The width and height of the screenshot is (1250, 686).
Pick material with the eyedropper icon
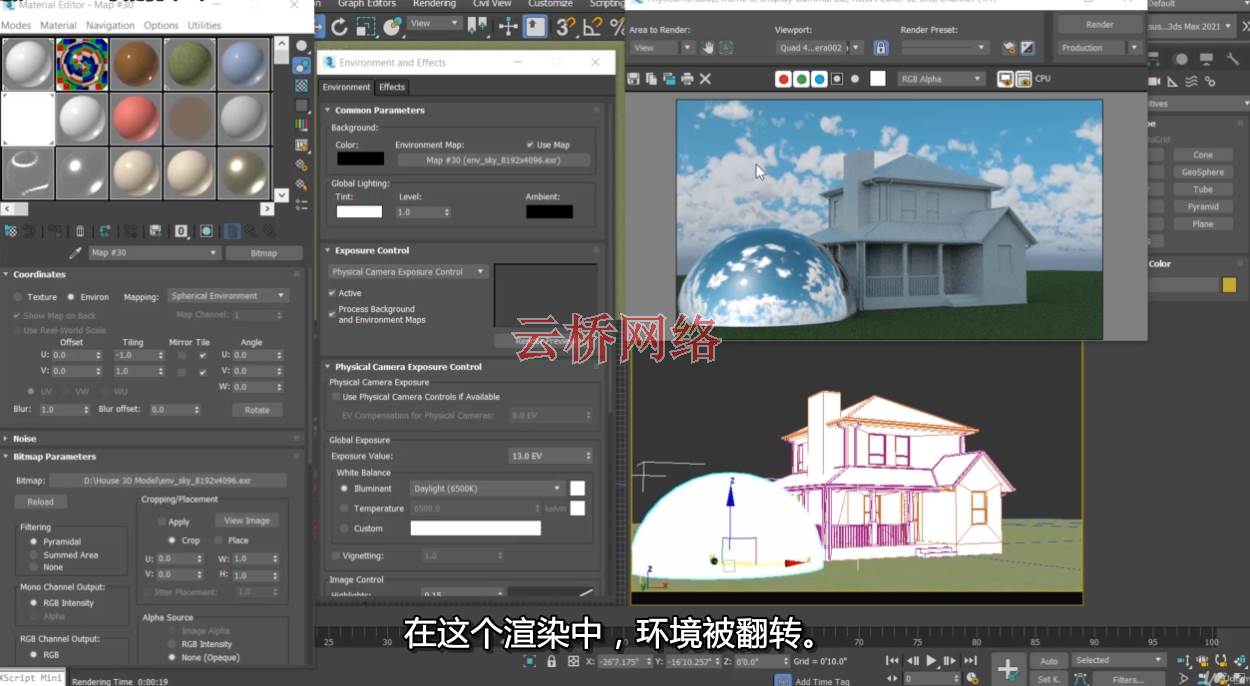coord(75,253)
